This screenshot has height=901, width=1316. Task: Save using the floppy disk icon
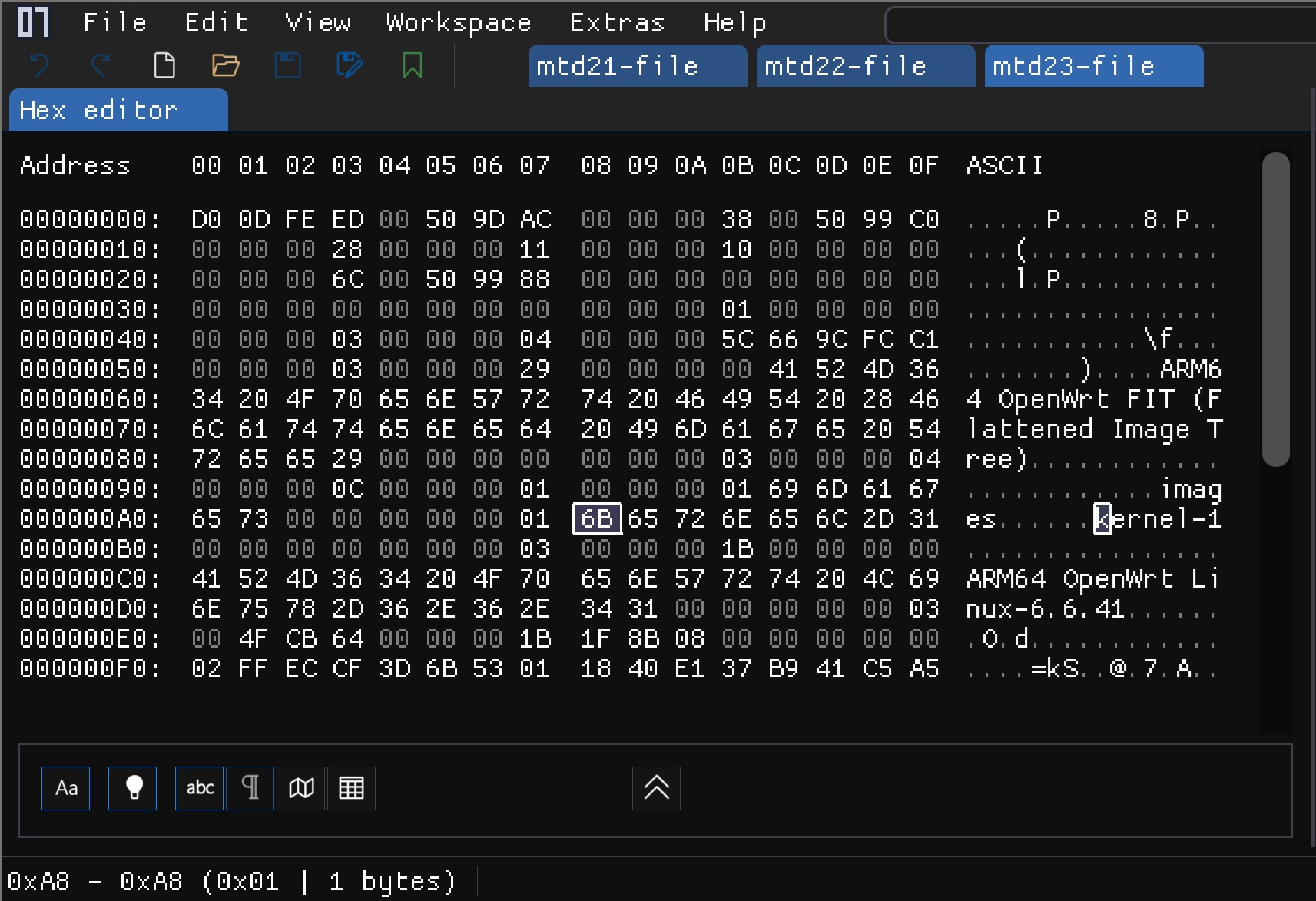coord(288,65)
